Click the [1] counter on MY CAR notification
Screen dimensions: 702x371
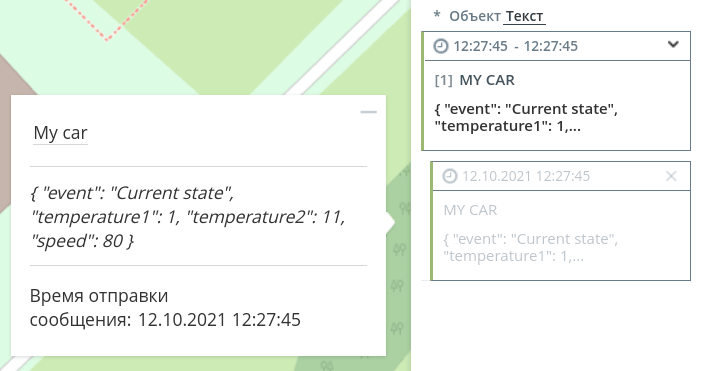coord(443,80)
